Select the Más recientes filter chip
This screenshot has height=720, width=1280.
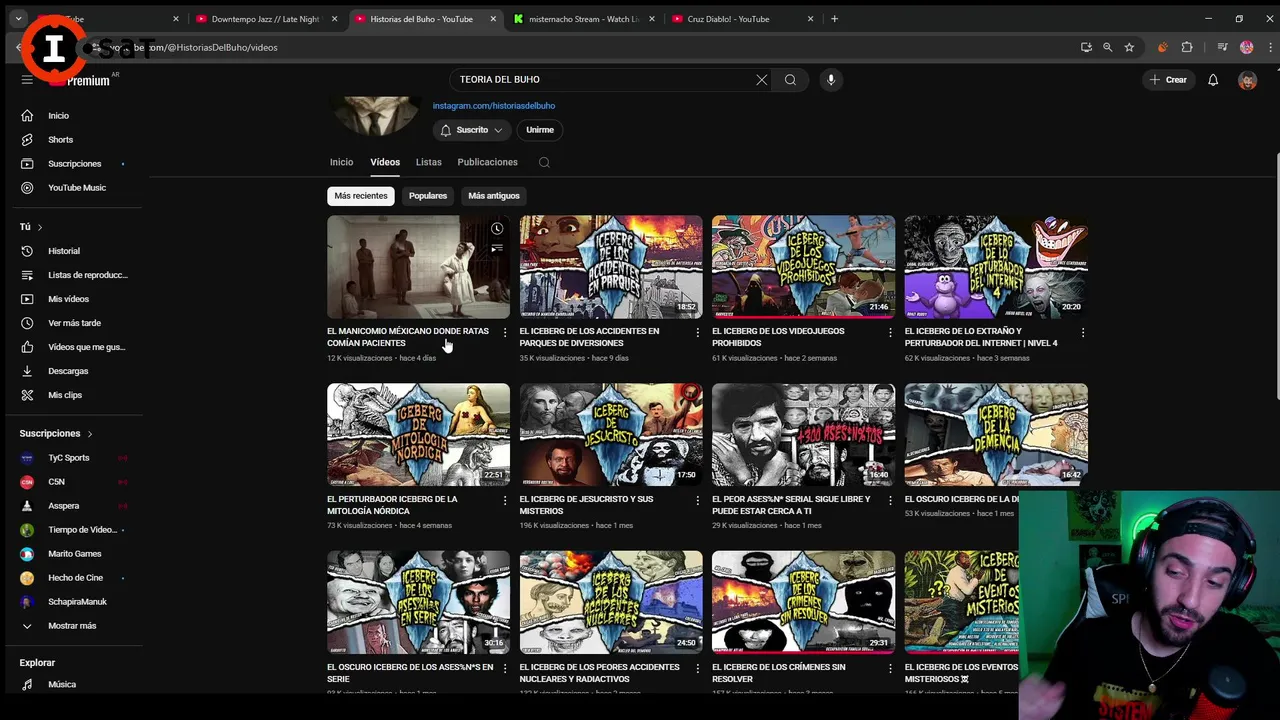[x=361, y=196]
